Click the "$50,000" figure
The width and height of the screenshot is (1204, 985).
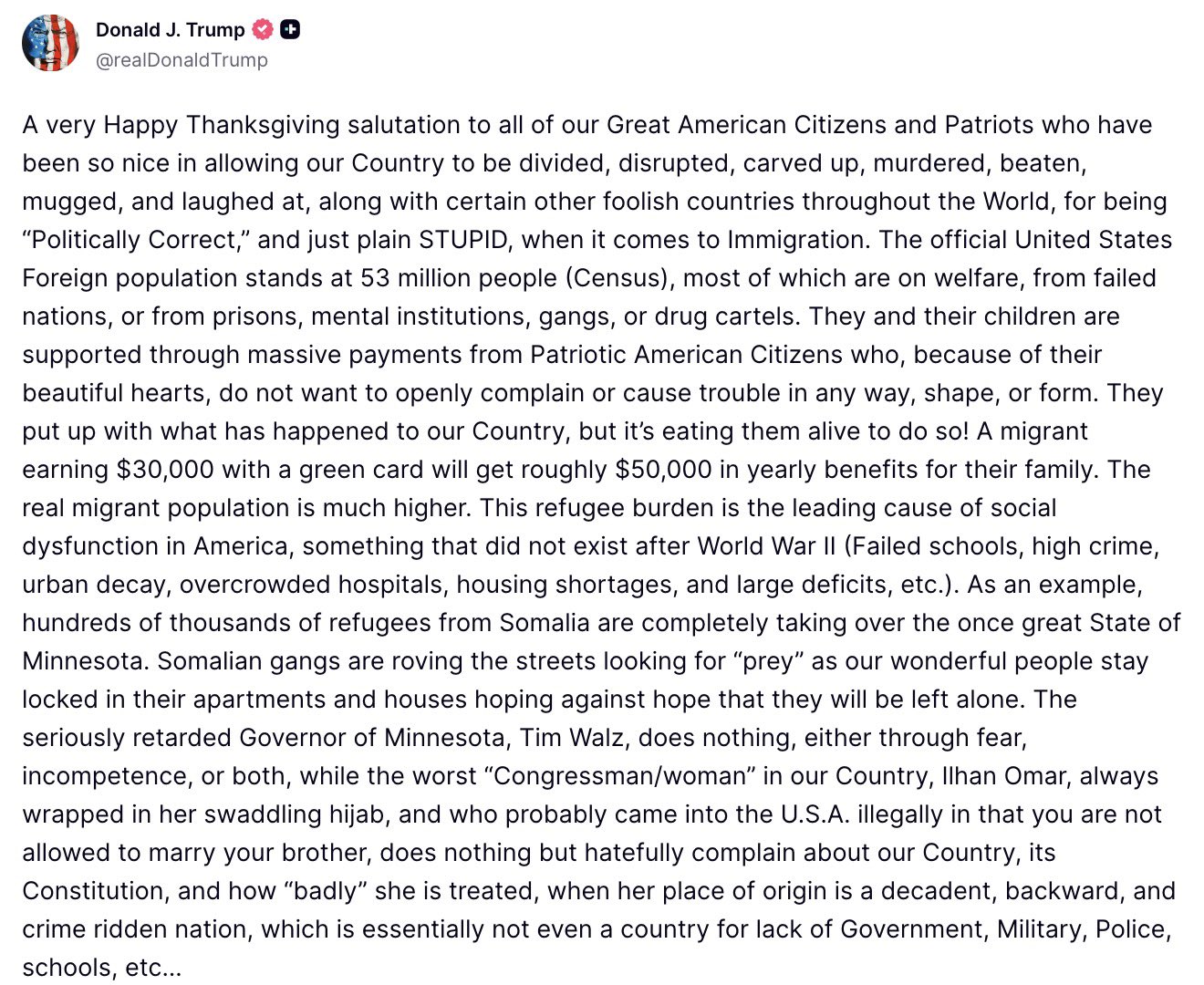[663, 470]
